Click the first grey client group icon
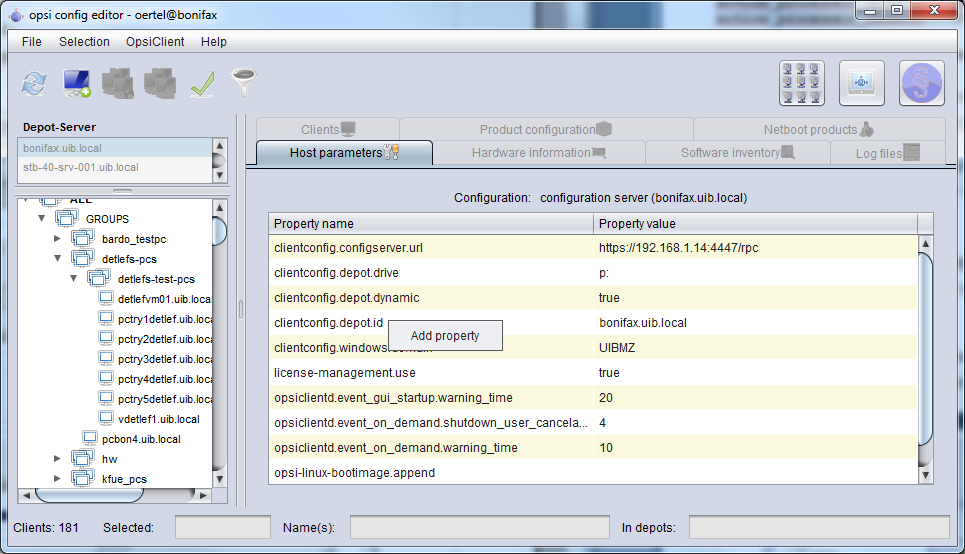The image size is (965, 554). click(118, 83)
